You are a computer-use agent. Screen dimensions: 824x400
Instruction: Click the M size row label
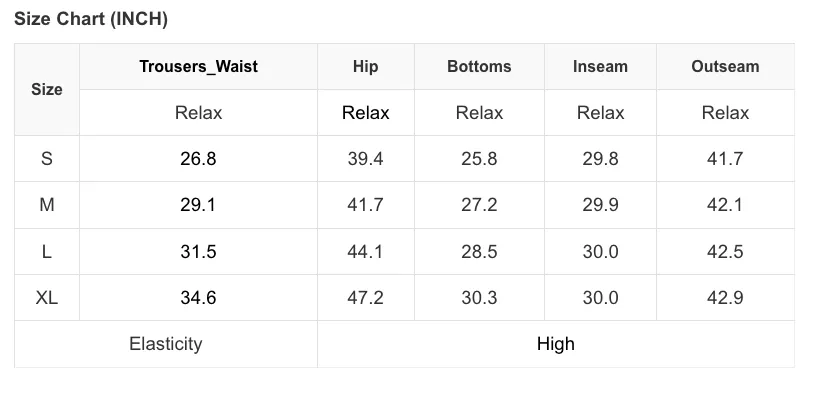tap(47, 205)
